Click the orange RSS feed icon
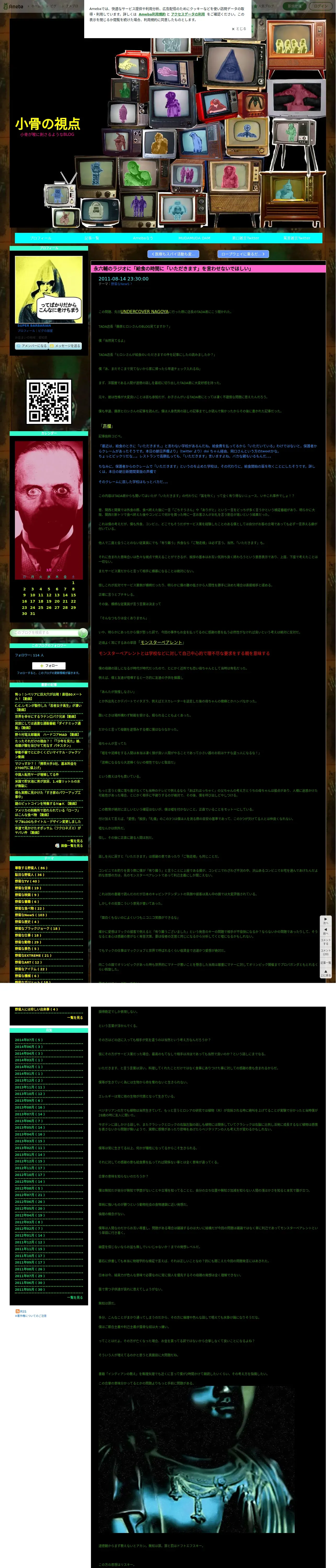 point(18,1311)
